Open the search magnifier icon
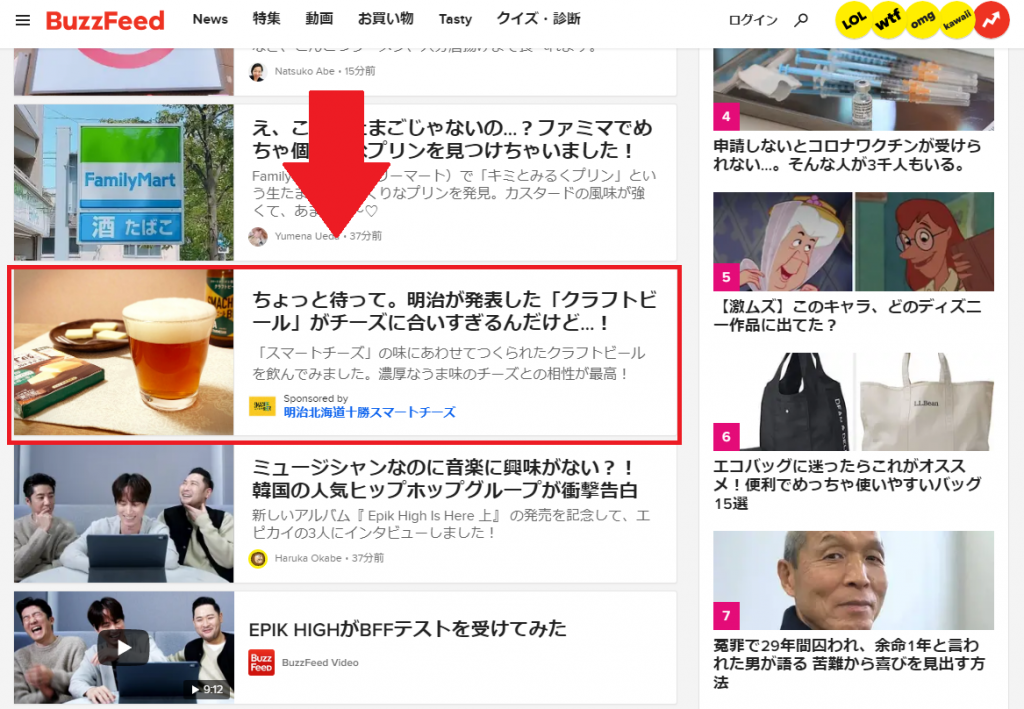 tap(801, 20)
